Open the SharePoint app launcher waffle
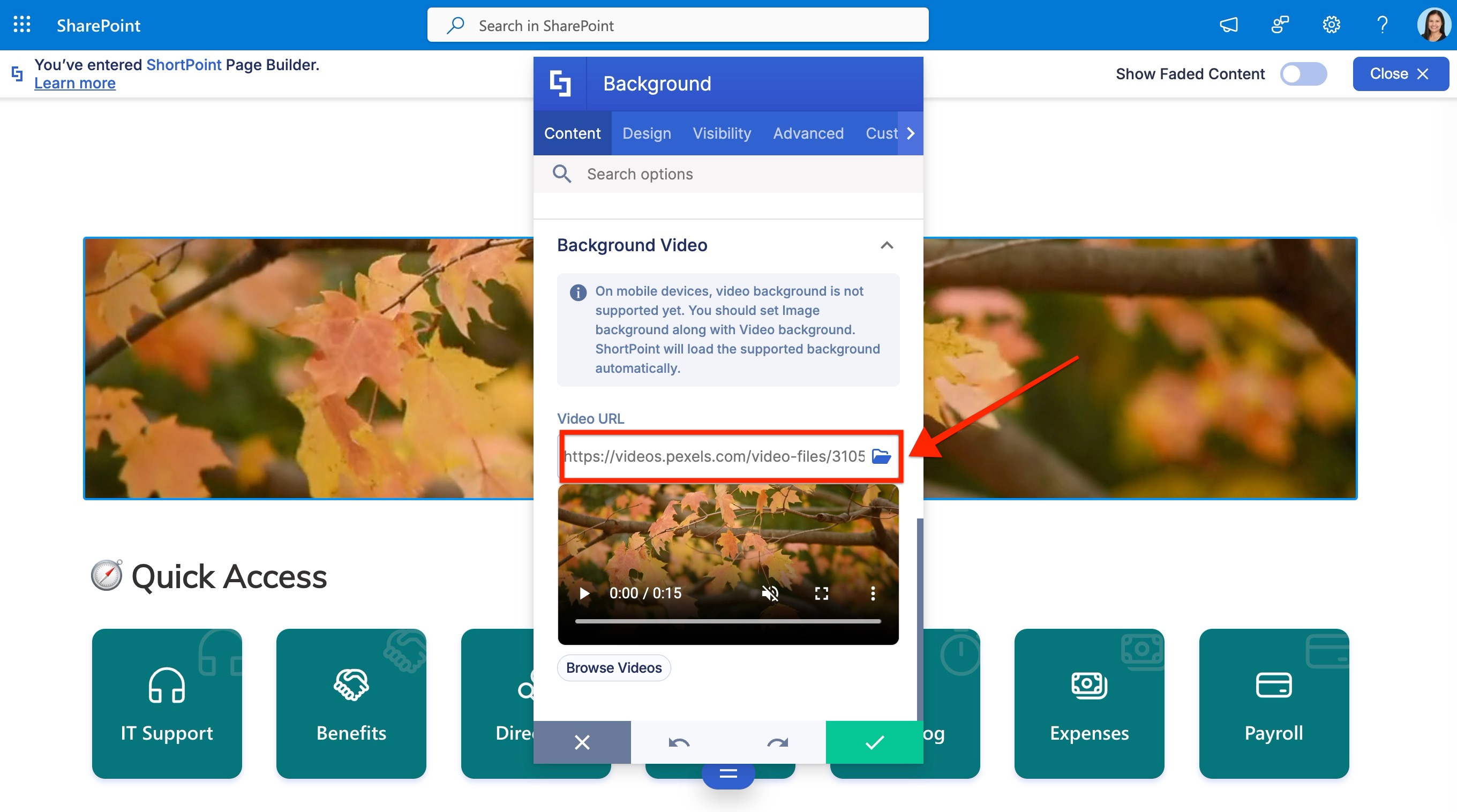1457x812 pixels. coord(22,25)
